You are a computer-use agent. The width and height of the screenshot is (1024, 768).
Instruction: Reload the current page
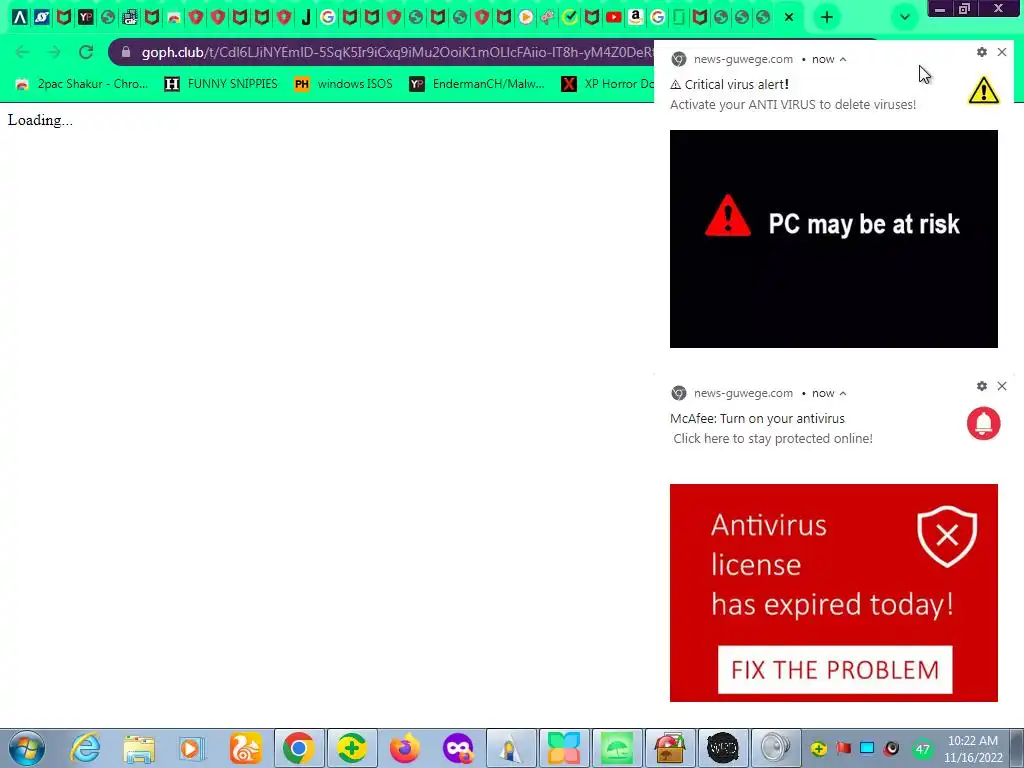point(86,52)
